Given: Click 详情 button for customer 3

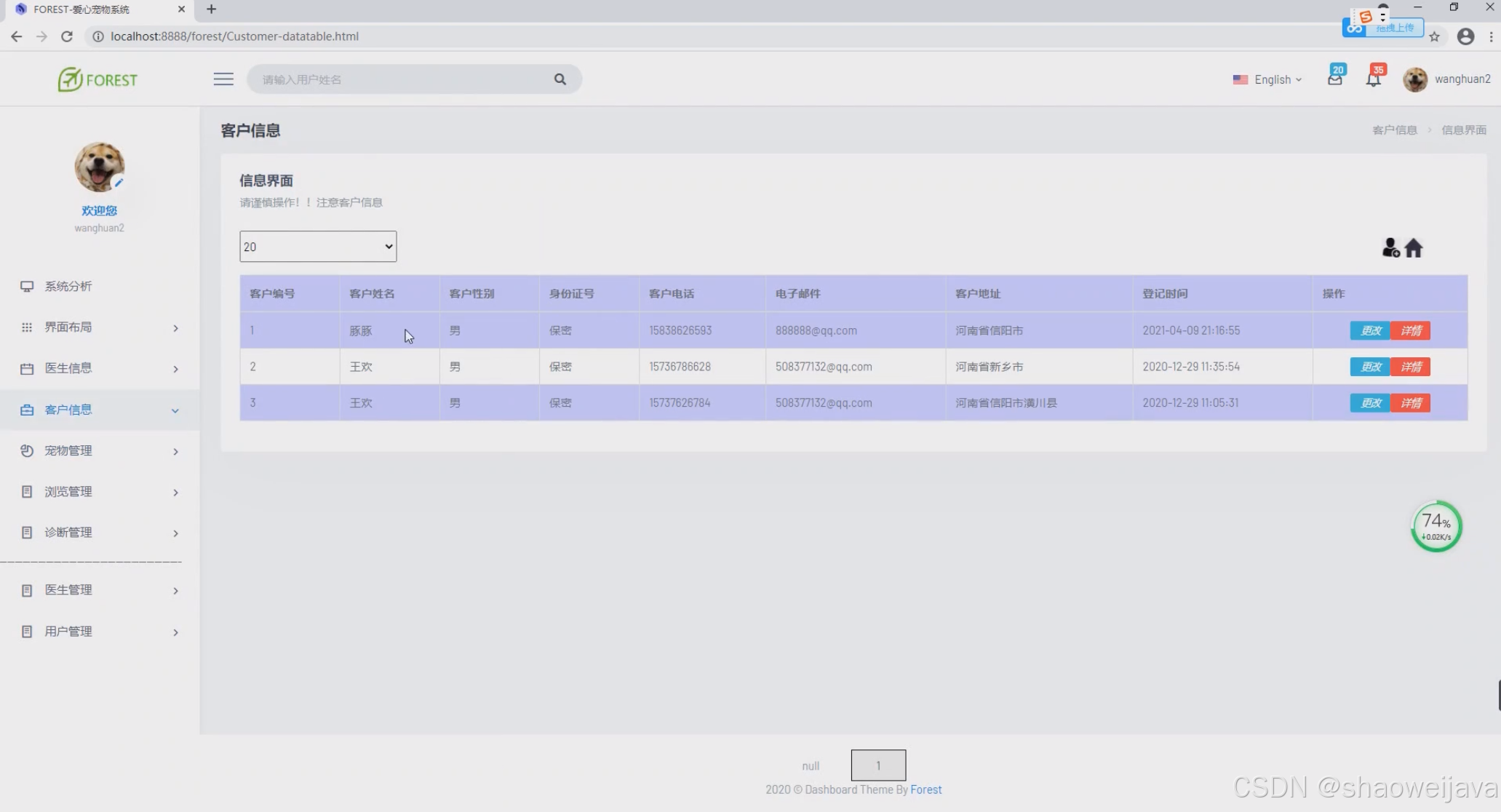Looking at the screenshot, I should click(x=1410, y=402).
